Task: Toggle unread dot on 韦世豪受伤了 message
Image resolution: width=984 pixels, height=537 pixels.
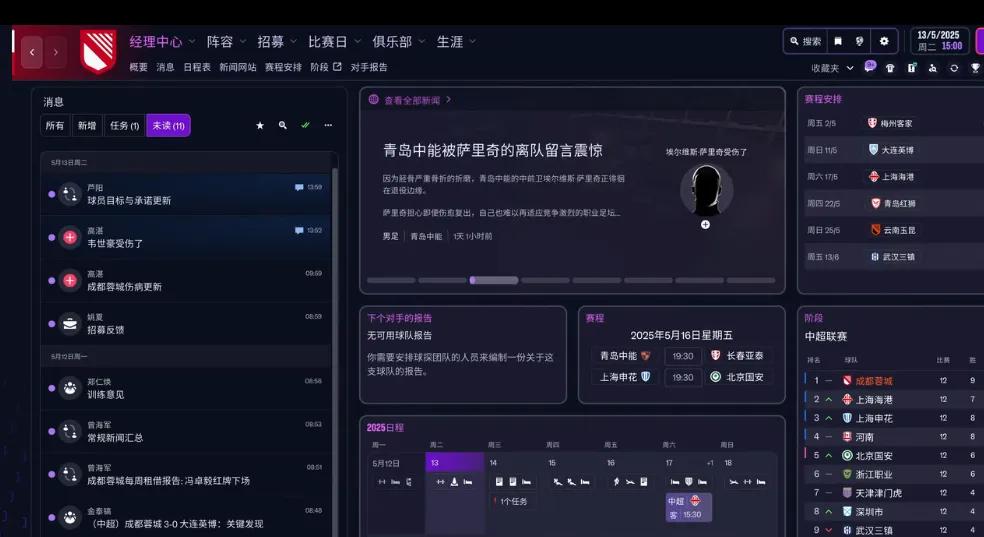Action: coord(51,237)
